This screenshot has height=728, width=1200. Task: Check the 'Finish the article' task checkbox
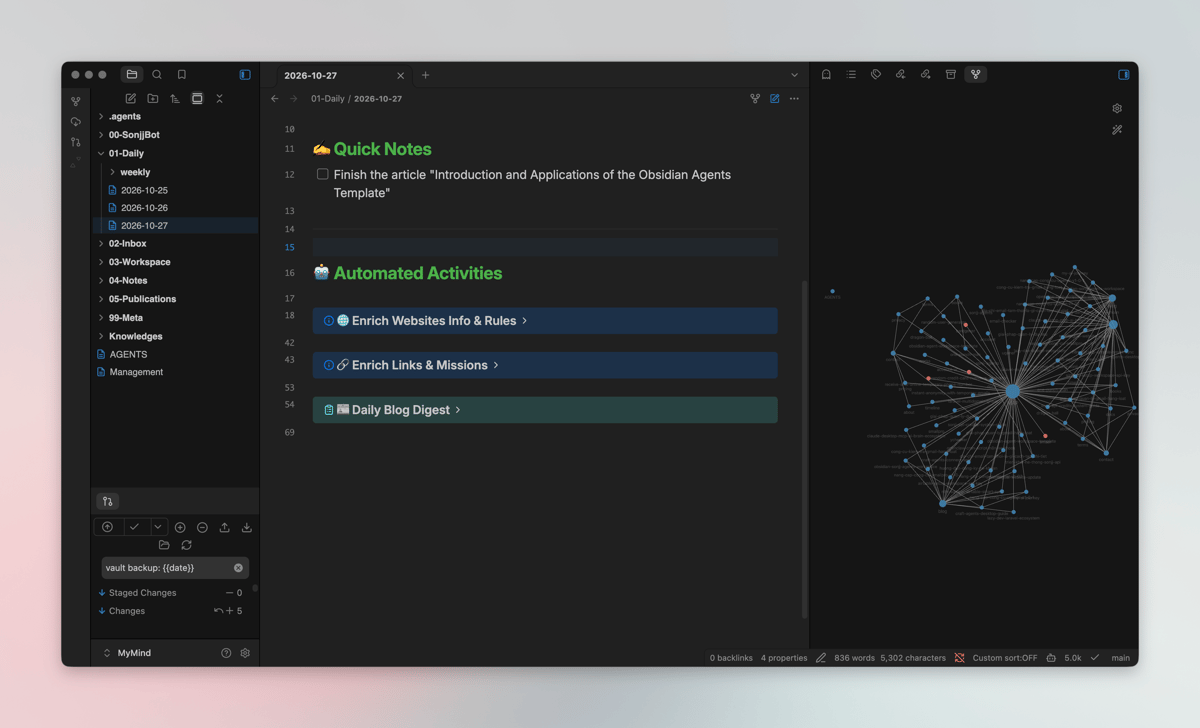pos(323,174)
